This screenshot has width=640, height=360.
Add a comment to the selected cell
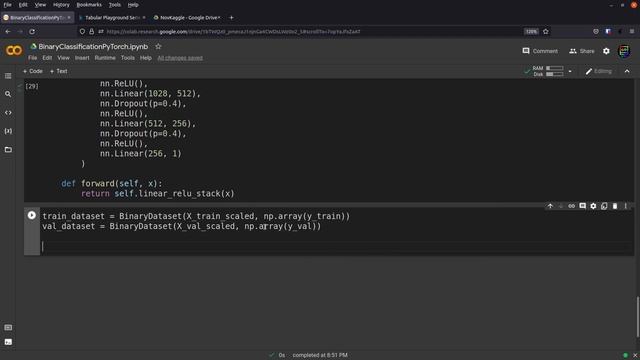582,206
